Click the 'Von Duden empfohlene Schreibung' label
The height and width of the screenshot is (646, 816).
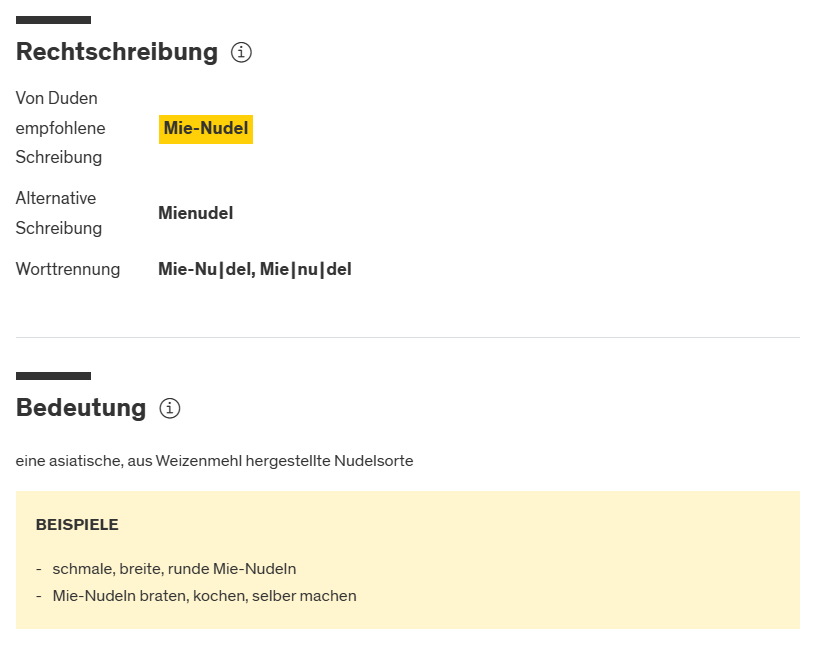(60, 128)
